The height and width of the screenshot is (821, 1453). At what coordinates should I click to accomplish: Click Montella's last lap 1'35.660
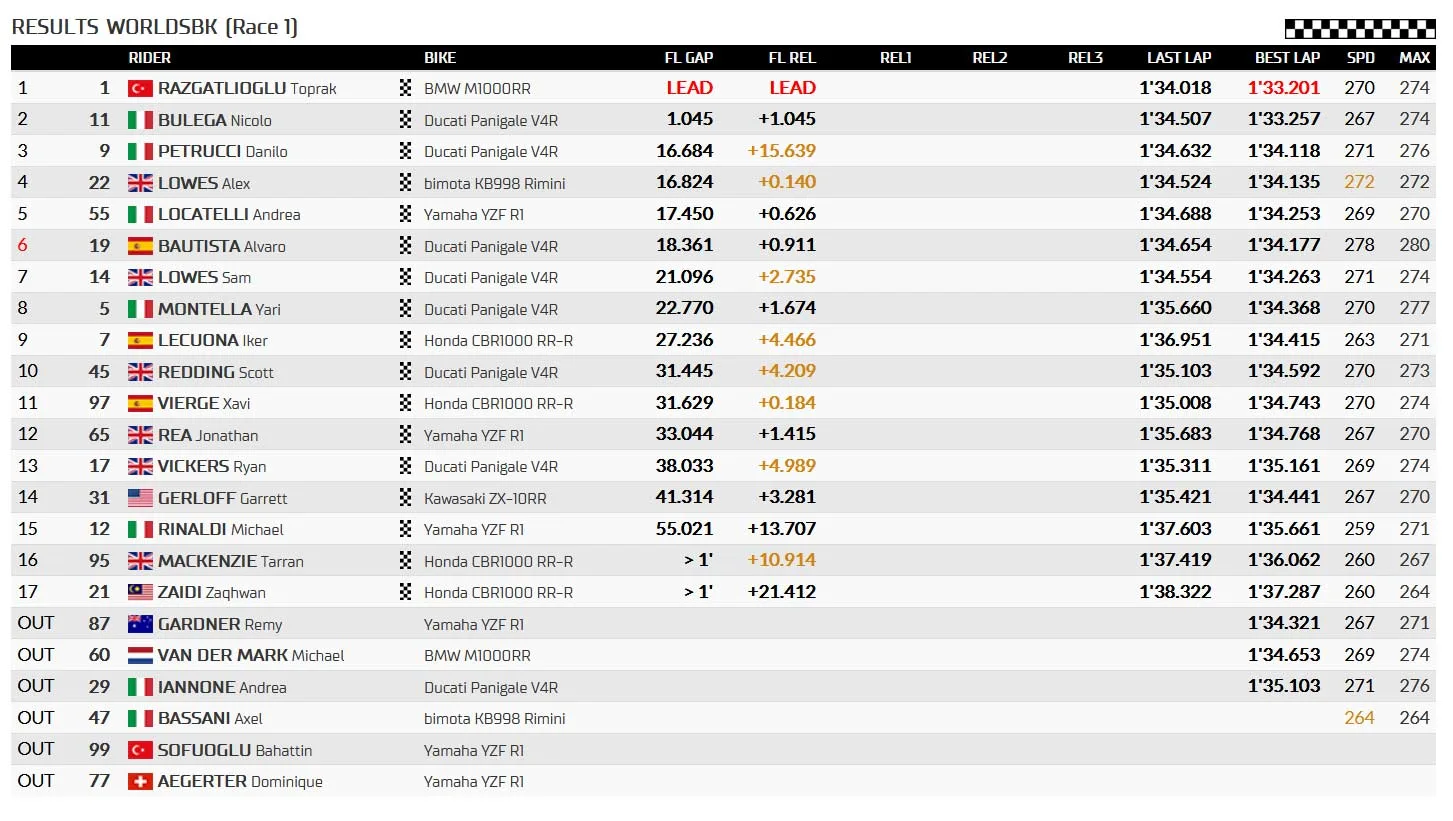1176,309
